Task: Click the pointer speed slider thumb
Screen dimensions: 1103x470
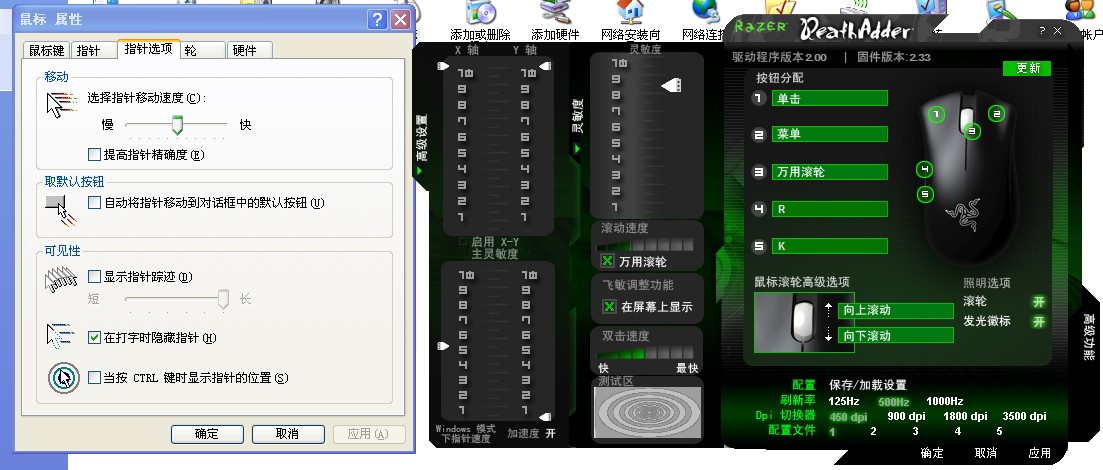Action: [177, 125]
